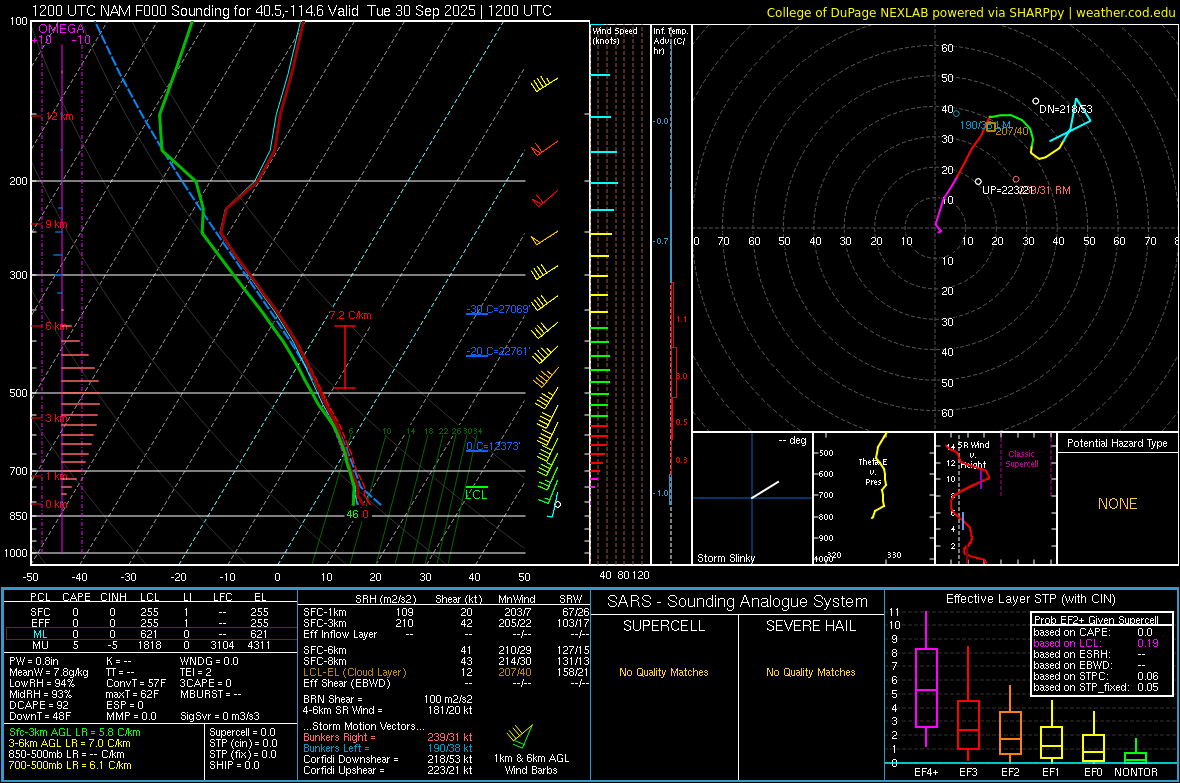
Task: Click the PW = 0.8in value
Action: (x=34, y=661)
